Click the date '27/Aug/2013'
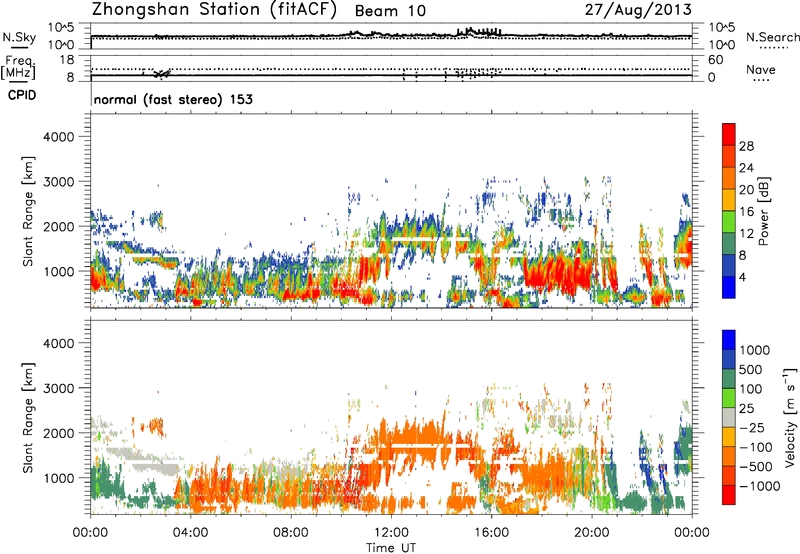Viewport: 800px width, 554px height. point(638,10)
